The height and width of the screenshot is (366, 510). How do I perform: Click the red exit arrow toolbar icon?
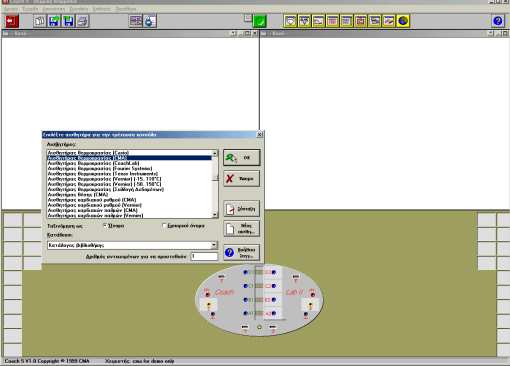point(12,21)
